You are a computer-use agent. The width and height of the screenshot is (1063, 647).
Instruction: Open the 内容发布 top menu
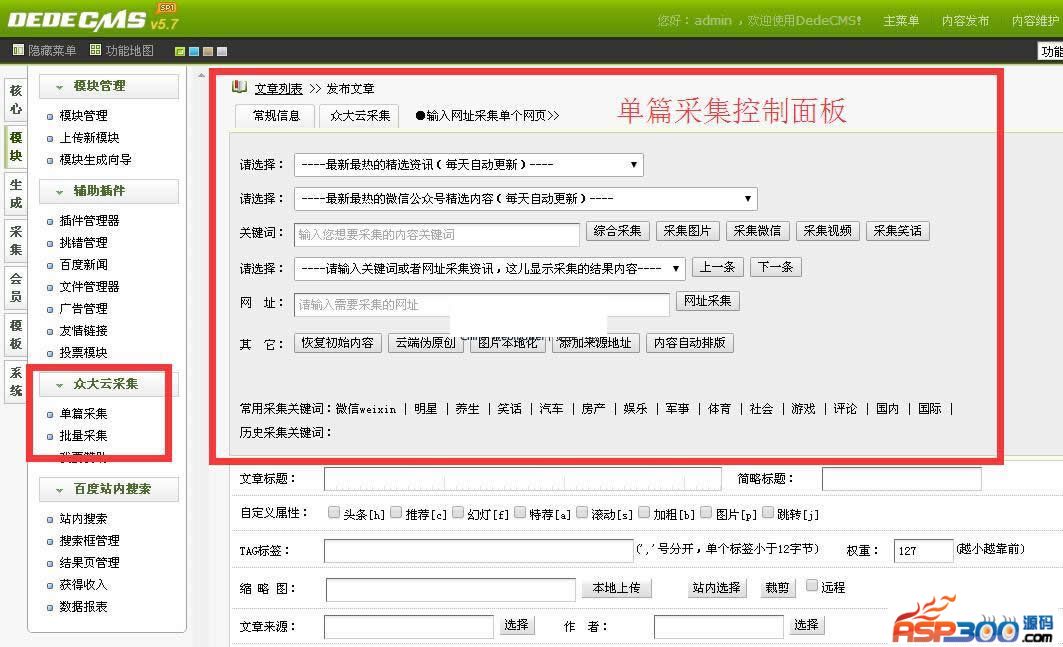965,21
